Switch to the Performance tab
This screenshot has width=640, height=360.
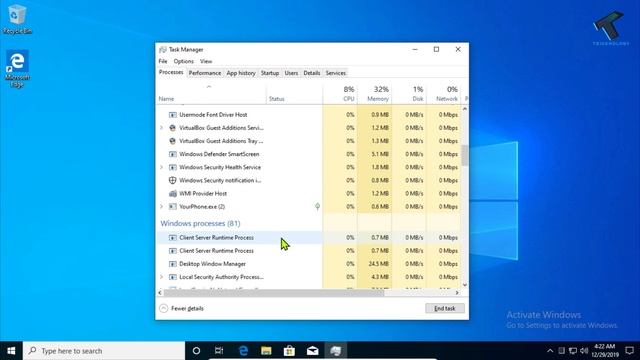pos(204,73)
